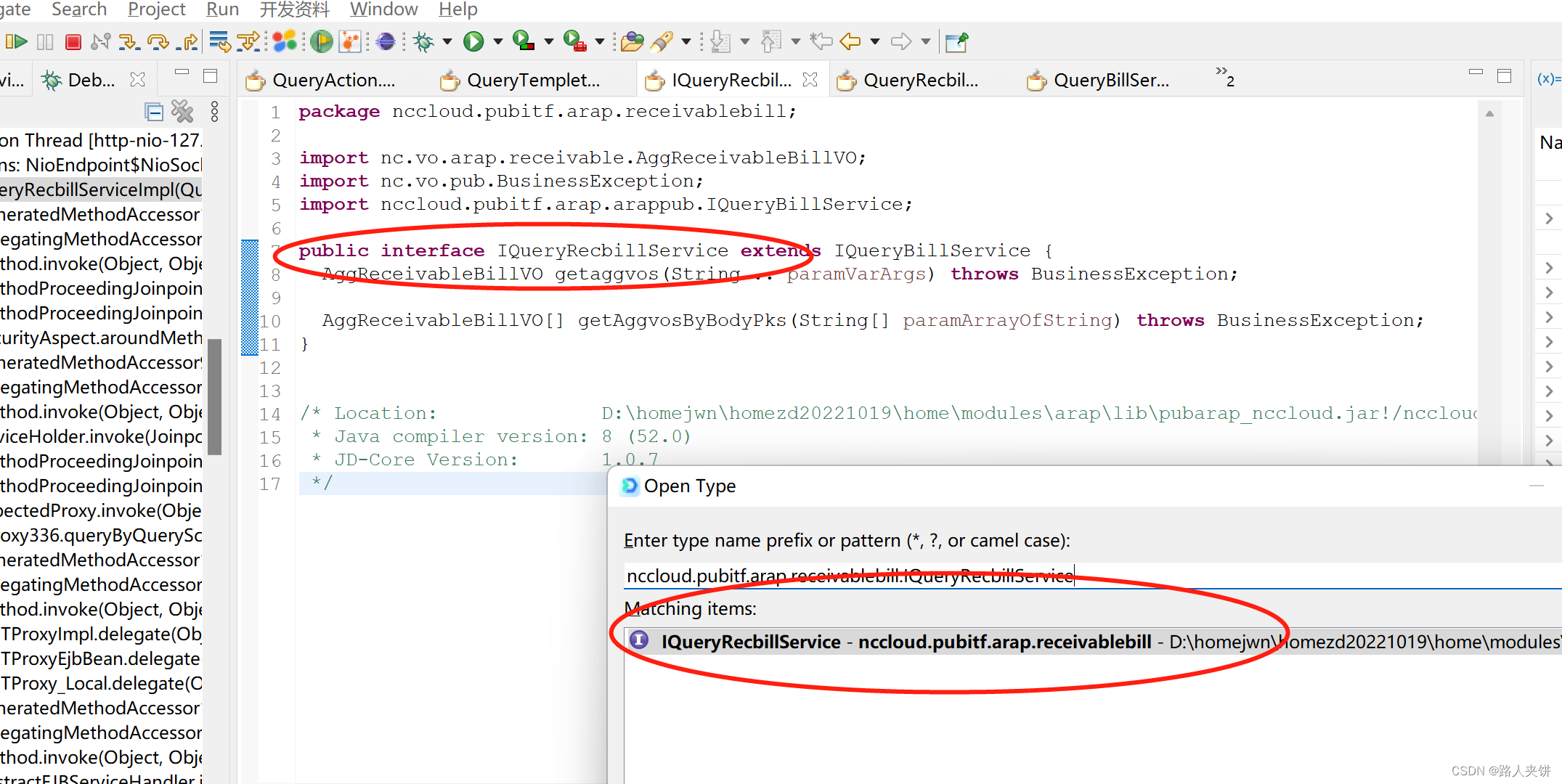Open the Debug view three-dot menu

coord(214,111)
